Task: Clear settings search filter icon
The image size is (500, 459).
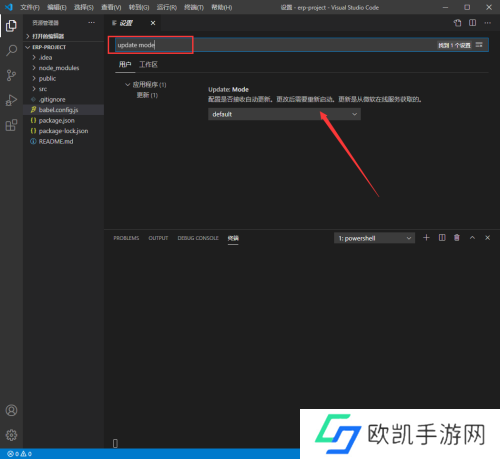Action: (479, 45)
